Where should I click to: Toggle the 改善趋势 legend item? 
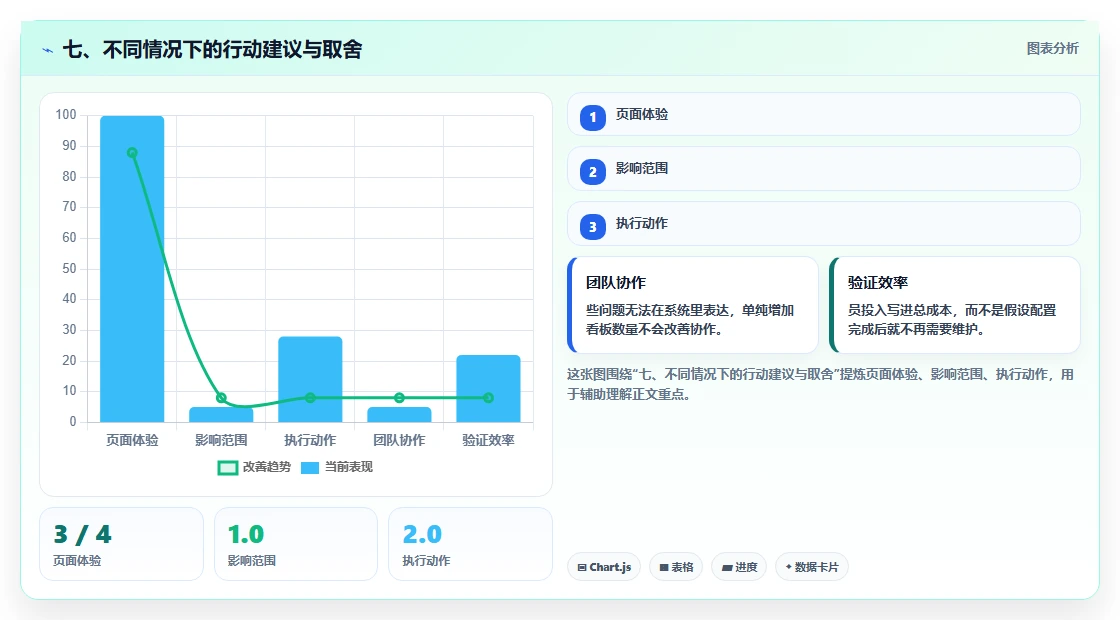[x=254, y=467]
